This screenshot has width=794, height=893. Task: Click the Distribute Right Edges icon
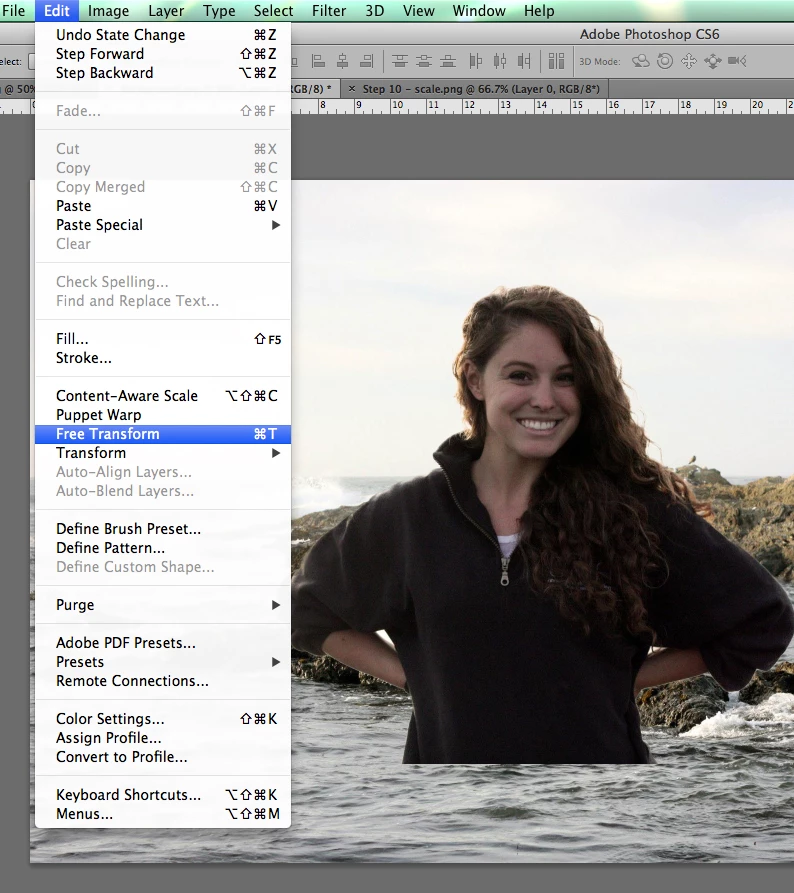(524, 61)
